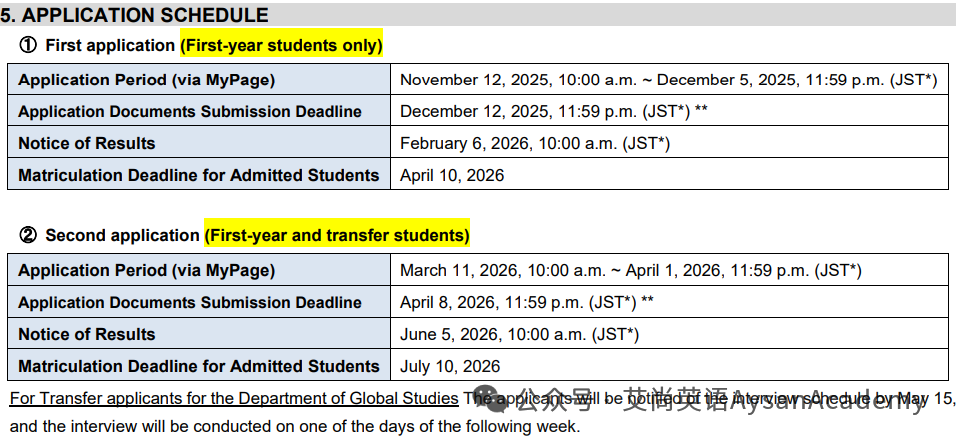
Task: Click the April 10, 2026 matriculation date
Action: 452,175
